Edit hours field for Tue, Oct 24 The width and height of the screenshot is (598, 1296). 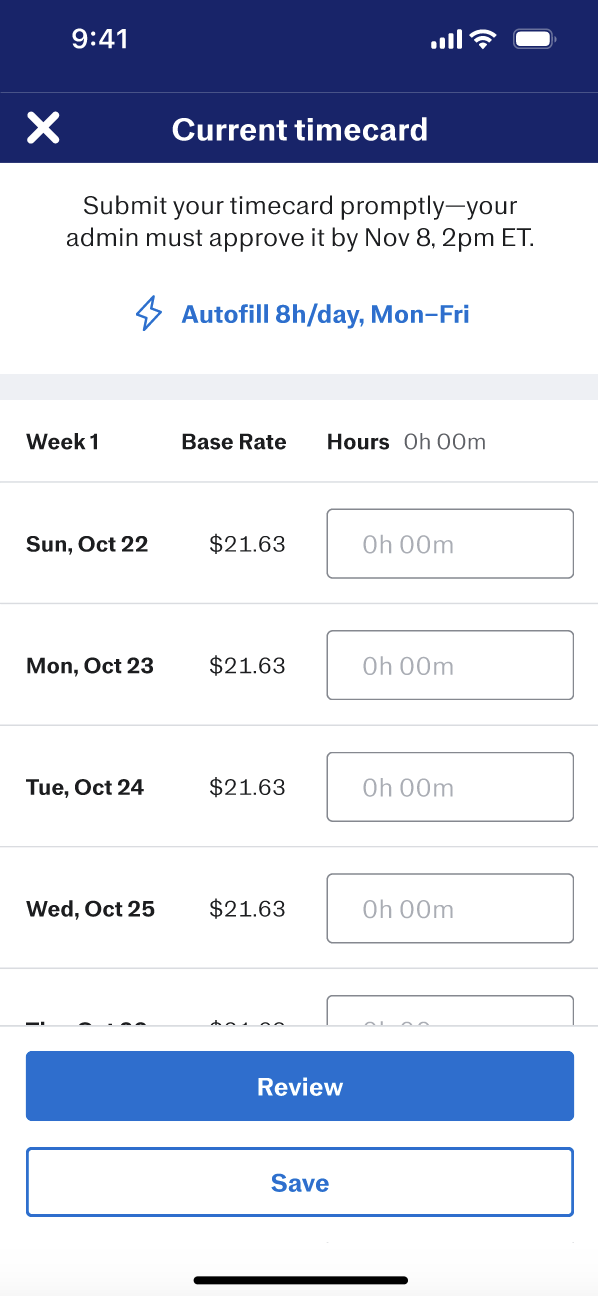450,787
